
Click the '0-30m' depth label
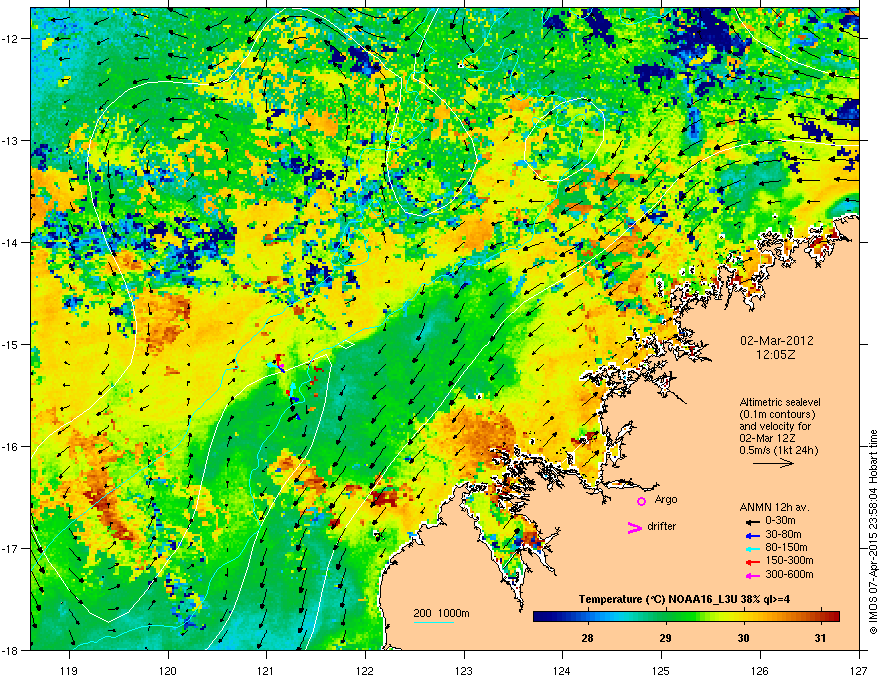point(780,521)
